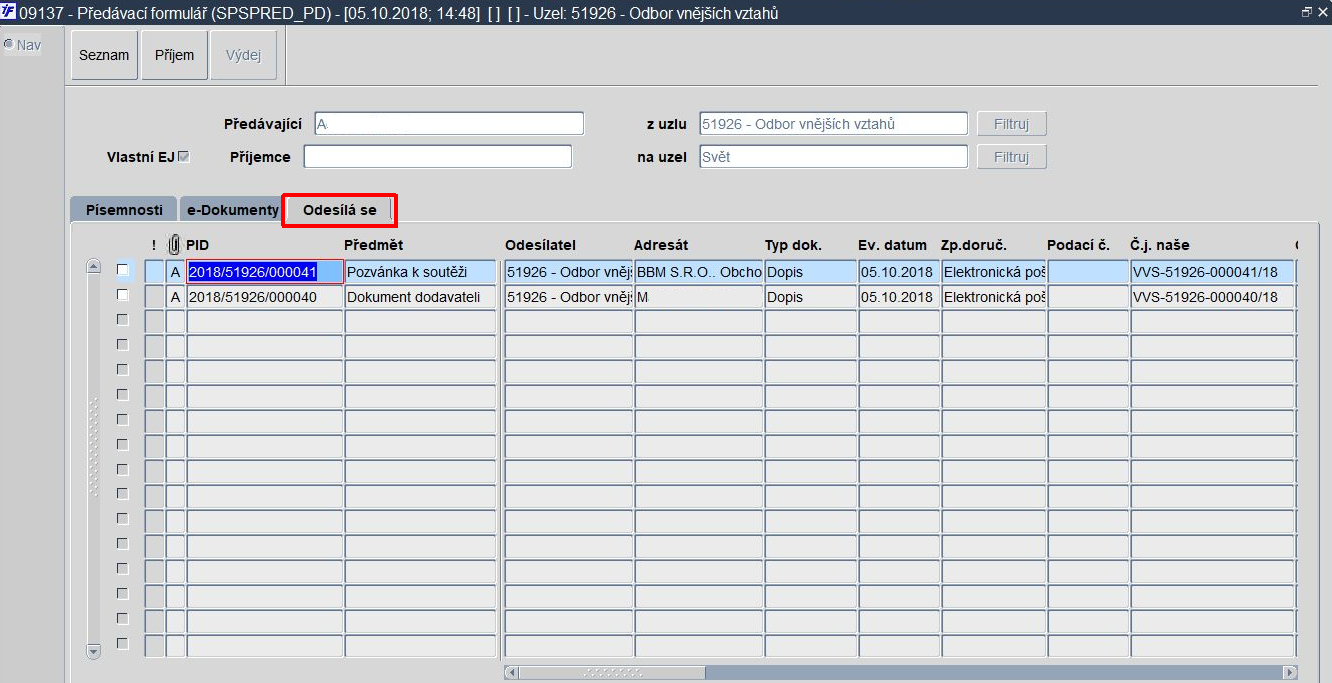1332x683 pixels.
Task: Click the horizontal scrollbar thumb
Action: click(612, 673)
